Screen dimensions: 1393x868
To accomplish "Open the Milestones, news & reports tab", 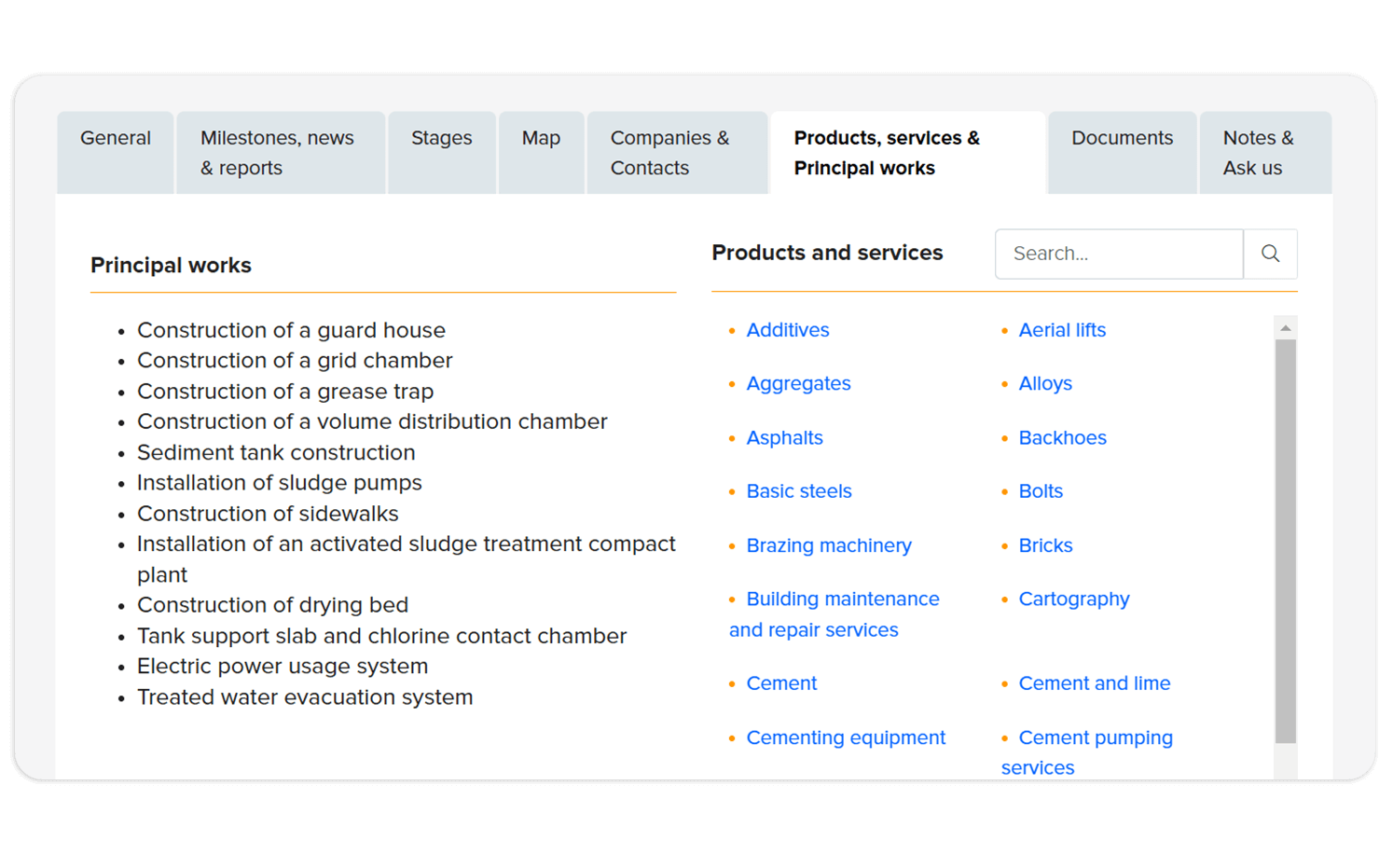I will click(277, 152).
